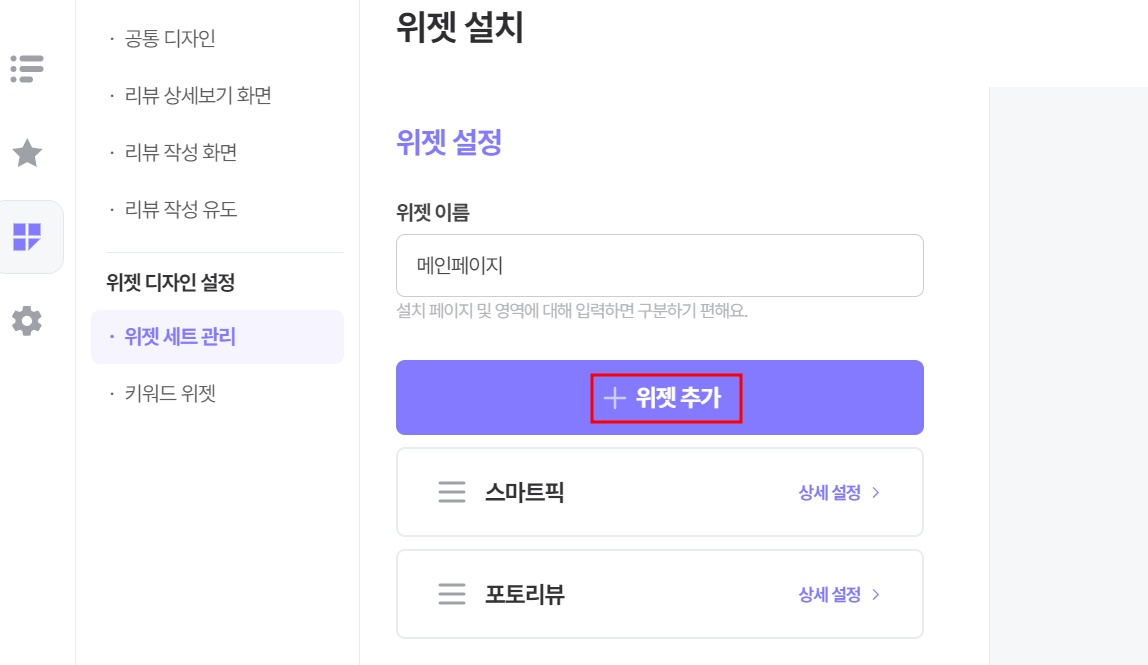Select the 위젯 세트 관리 menu item
Image resolution: width=1148 pixels, height=665 pixels.
click(217, 337)
